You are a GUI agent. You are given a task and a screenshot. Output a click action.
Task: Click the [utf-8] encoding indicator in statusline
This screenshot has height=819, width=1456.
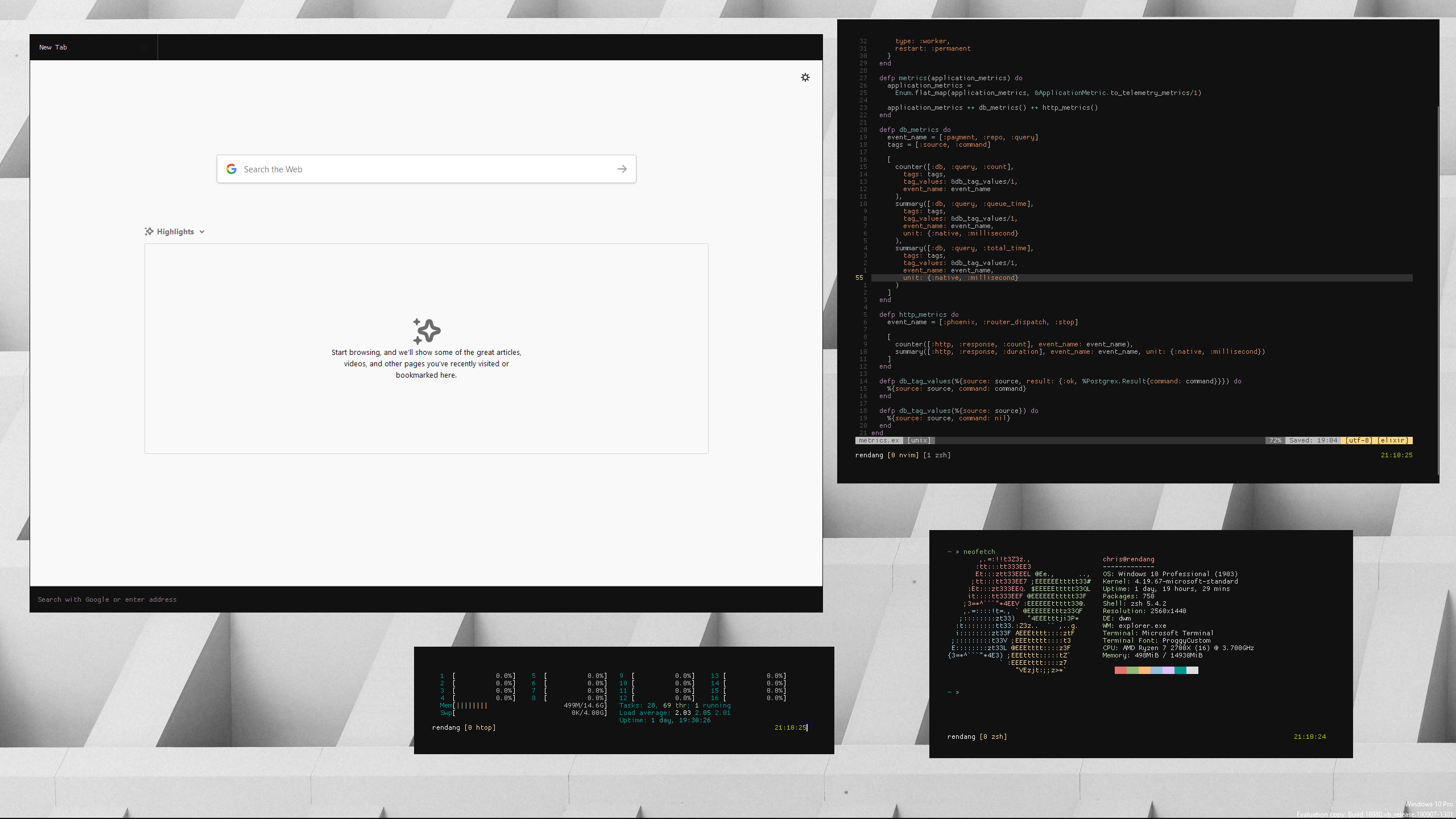point(1359,440)
